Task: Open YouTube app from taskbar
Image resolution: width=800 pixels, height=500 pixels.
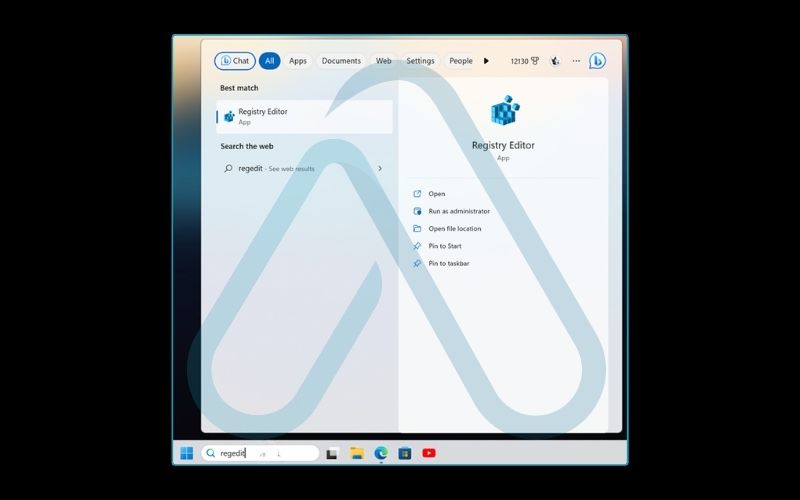Action: point(429,453)
